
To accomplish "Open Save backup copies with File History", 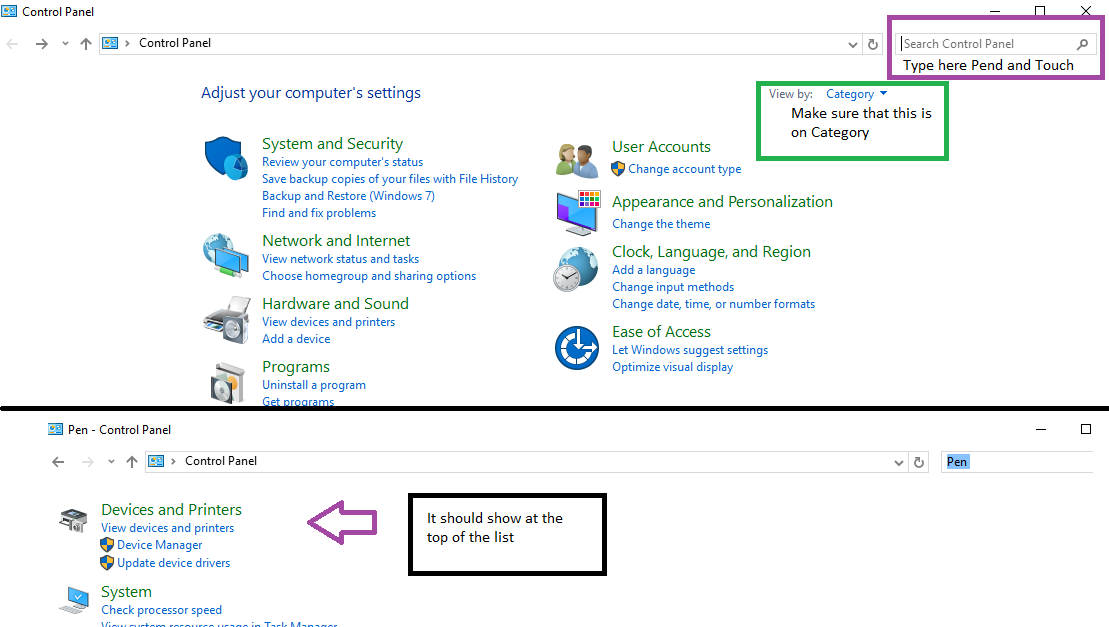I will (x=390, y=179).
